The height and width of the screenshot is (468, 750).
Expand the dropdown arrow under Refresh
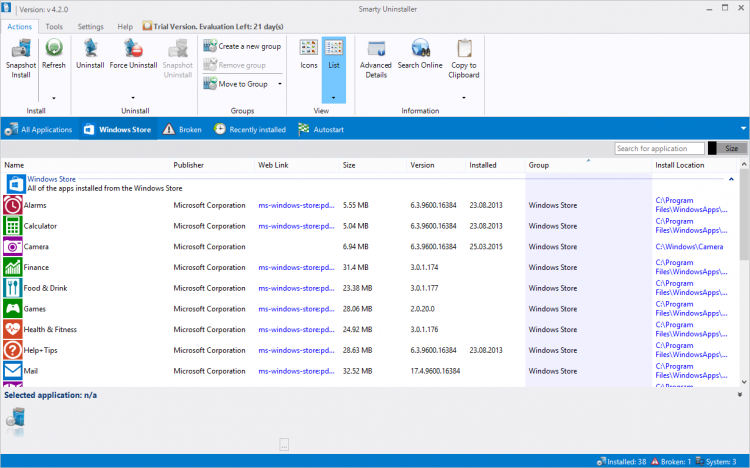click(x=53, y=98)
